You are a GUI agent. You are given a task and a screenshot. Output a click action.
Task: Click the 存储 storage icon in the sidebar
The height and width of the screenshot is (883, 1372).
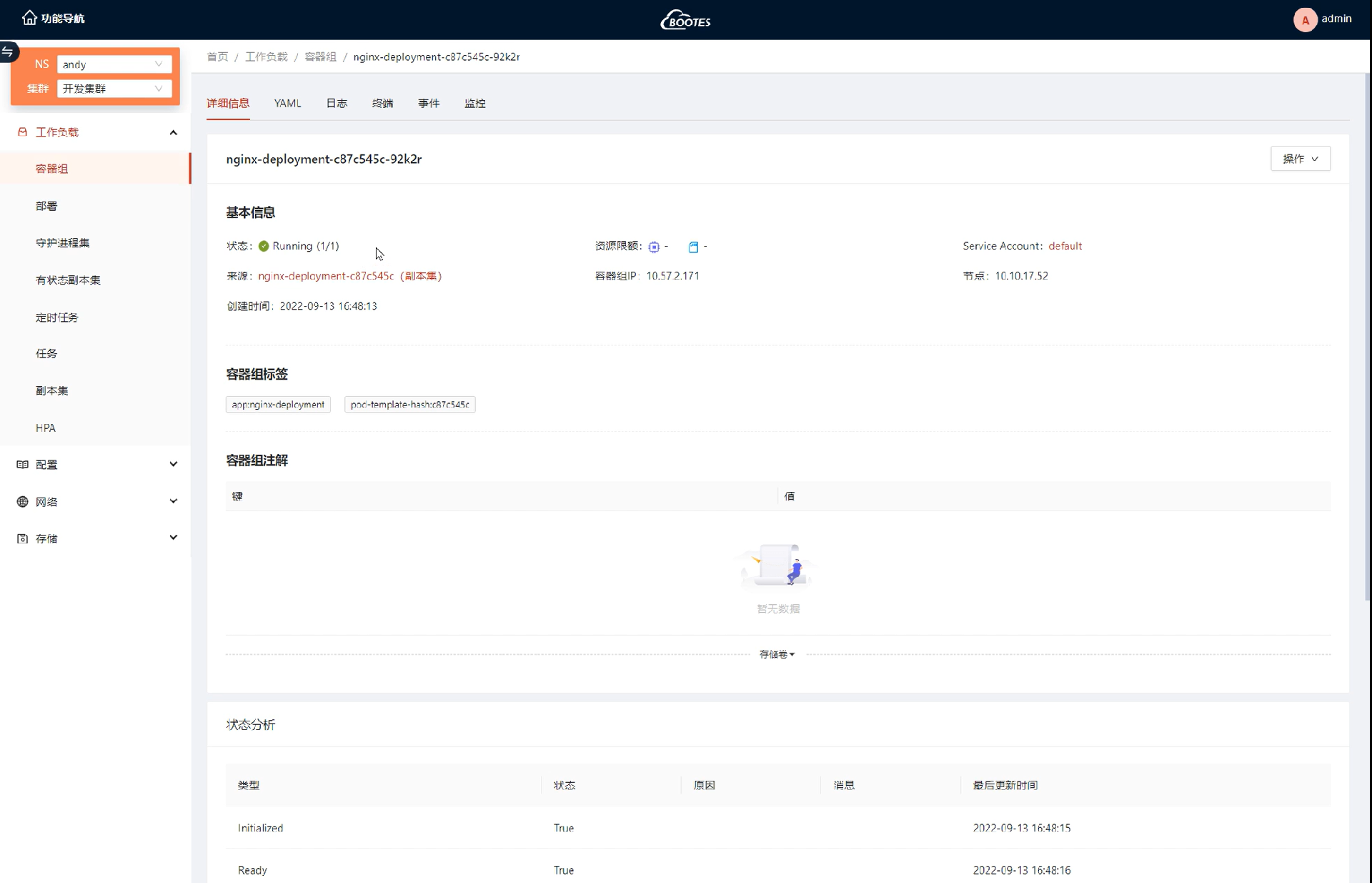point(22,538)
